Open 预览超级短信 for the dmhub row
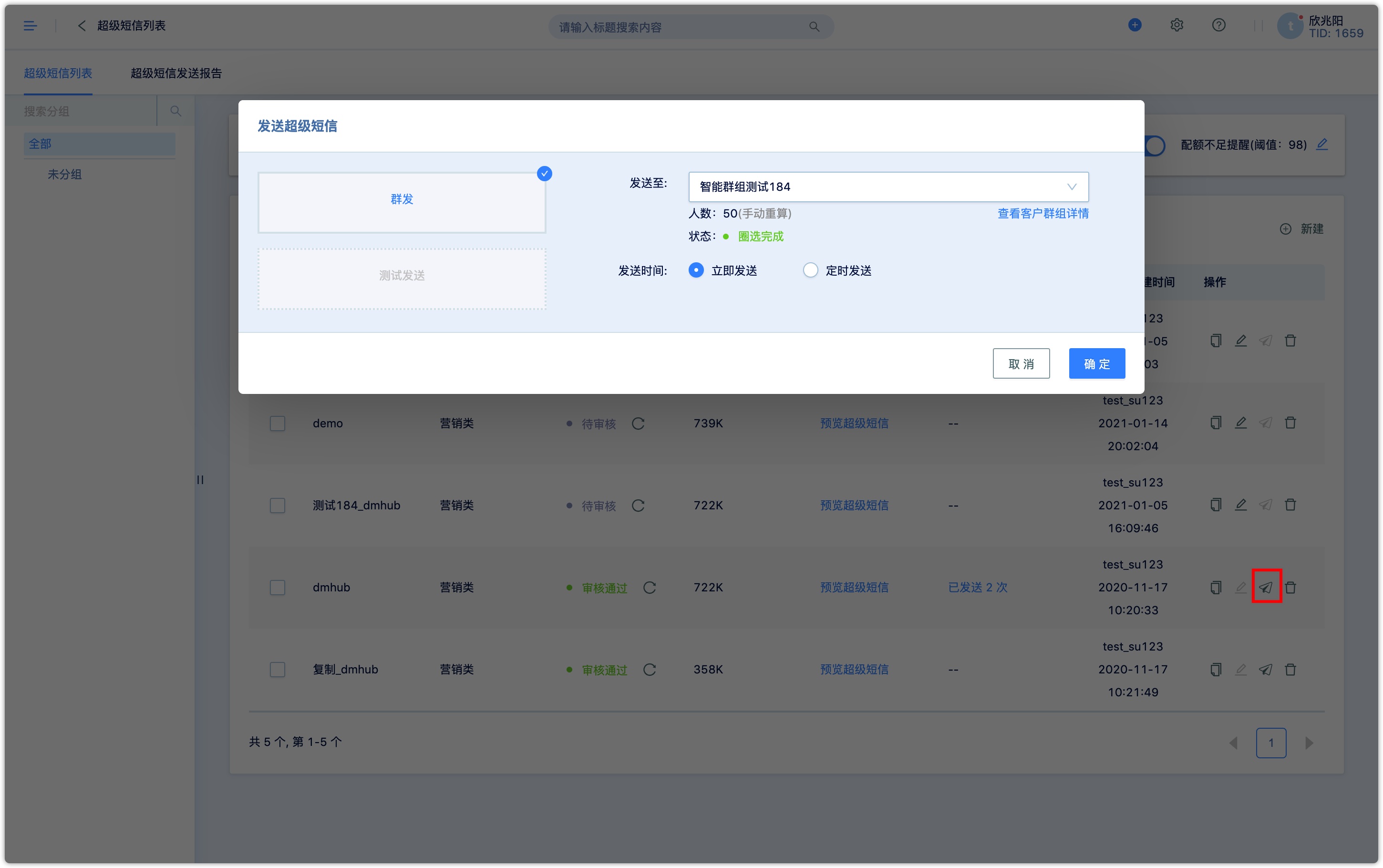1383x868 pixels. tap(854, 588)
